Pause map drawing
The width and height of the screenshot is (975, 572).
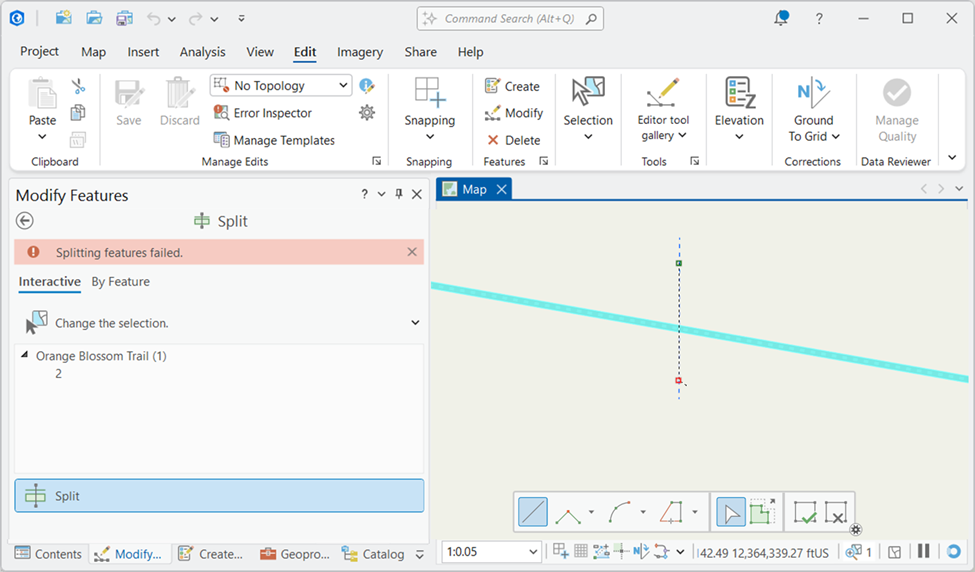tap(923, 551)
